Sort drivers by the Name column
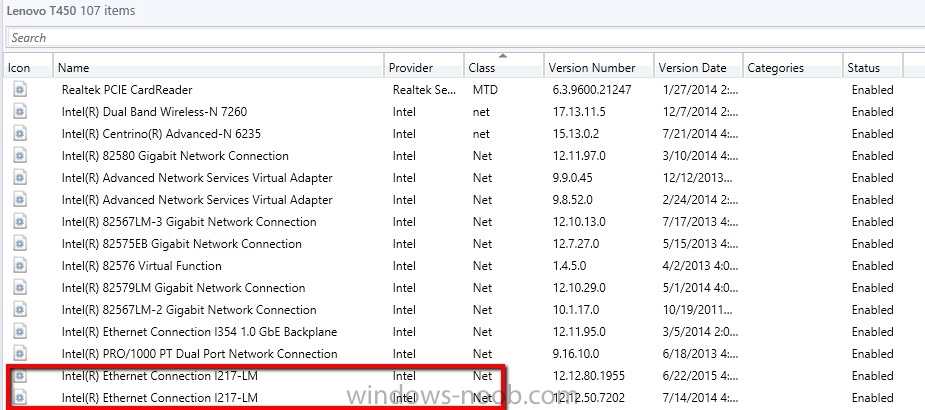Viewport: 925px width, 410px height. coord(218,67)
